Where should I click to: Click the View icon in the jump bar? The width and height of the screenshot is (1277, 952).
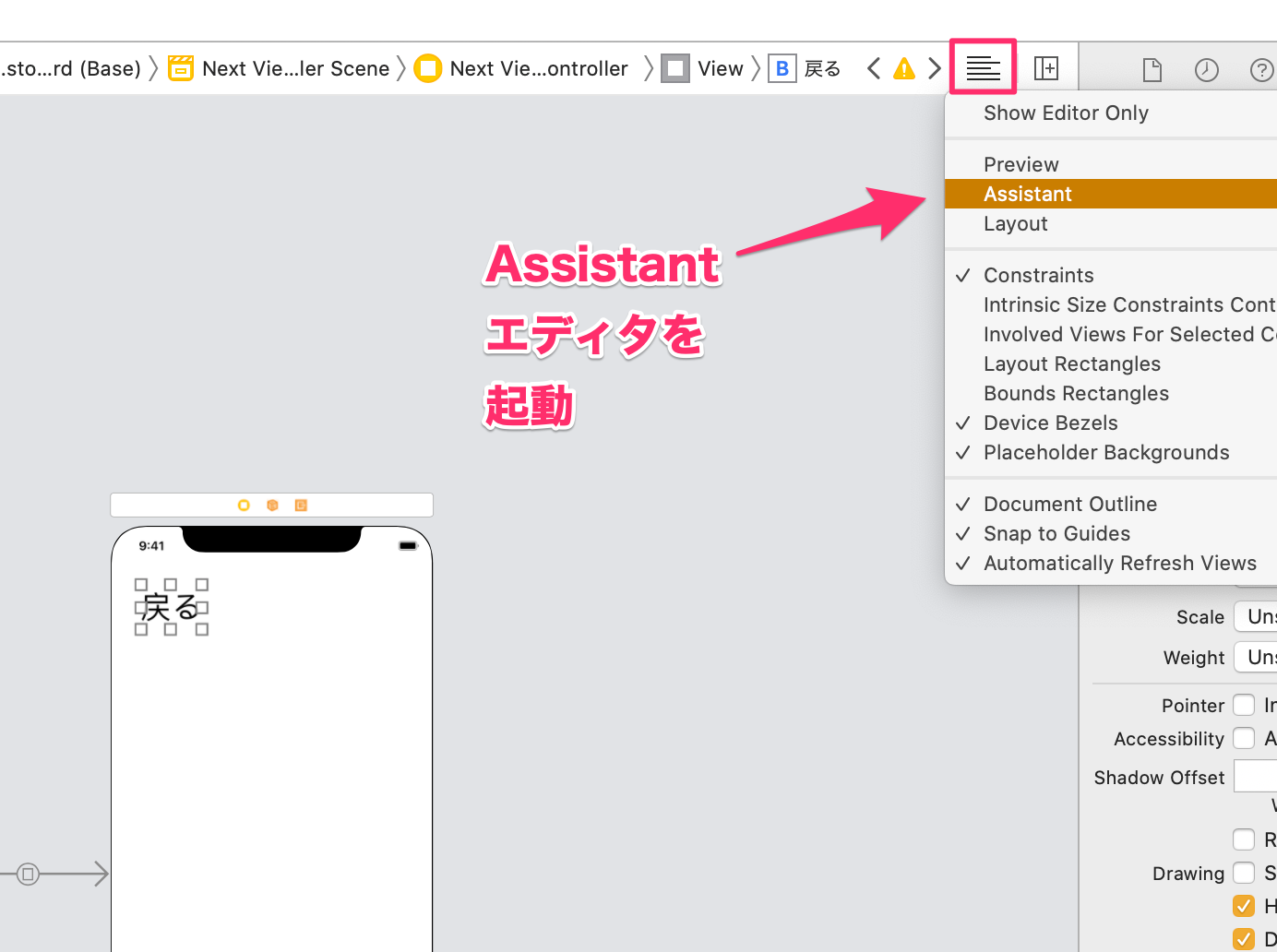point(676,67)
